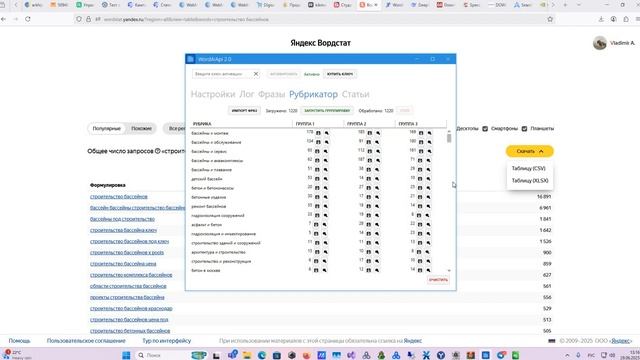The image size is (640, 360).
Task: Click the Импорт фраз button
Action: [244, 111]
